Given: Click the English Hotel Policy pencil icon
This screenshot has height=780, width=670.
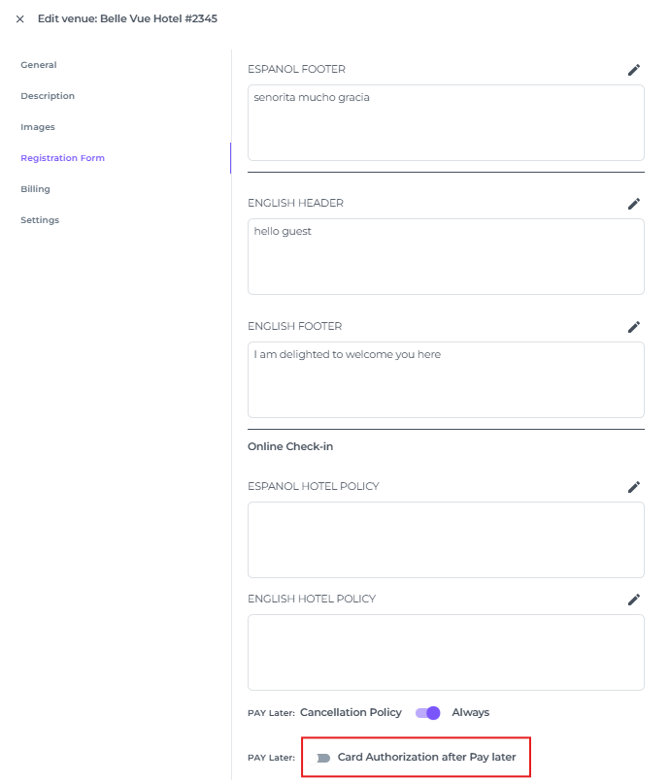Looking at the screenshot, I should point(633,600).
